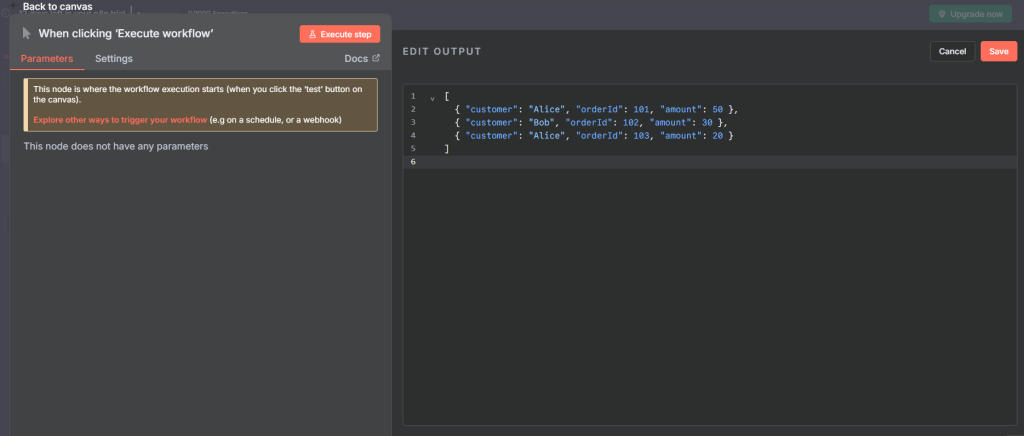The width and height of the screenshot is (1024, 436).
Task: Follow 'Explore other ways to trigger your workflow'
Action: click(x=119, y=120)
